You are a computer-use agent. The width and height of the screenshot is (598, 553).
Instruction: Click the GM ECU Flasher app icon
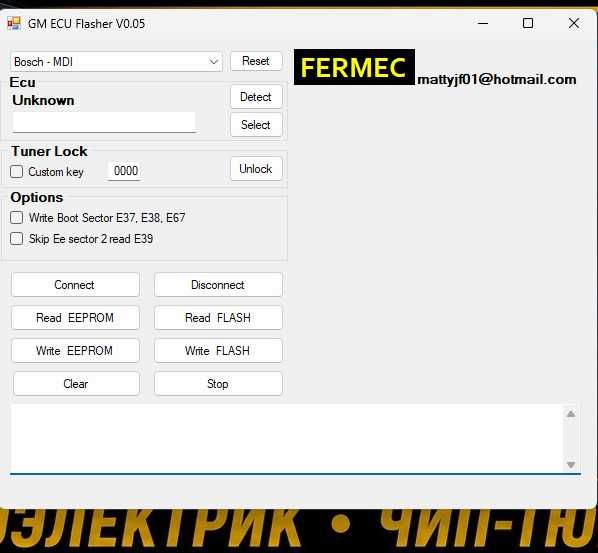click(x=14, y=24)
